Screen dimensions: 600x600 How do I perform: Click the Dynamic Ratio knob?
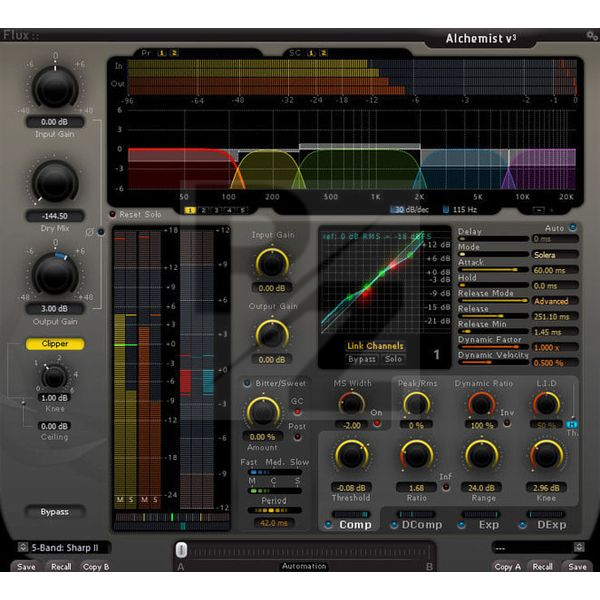[x=481, y=404]
